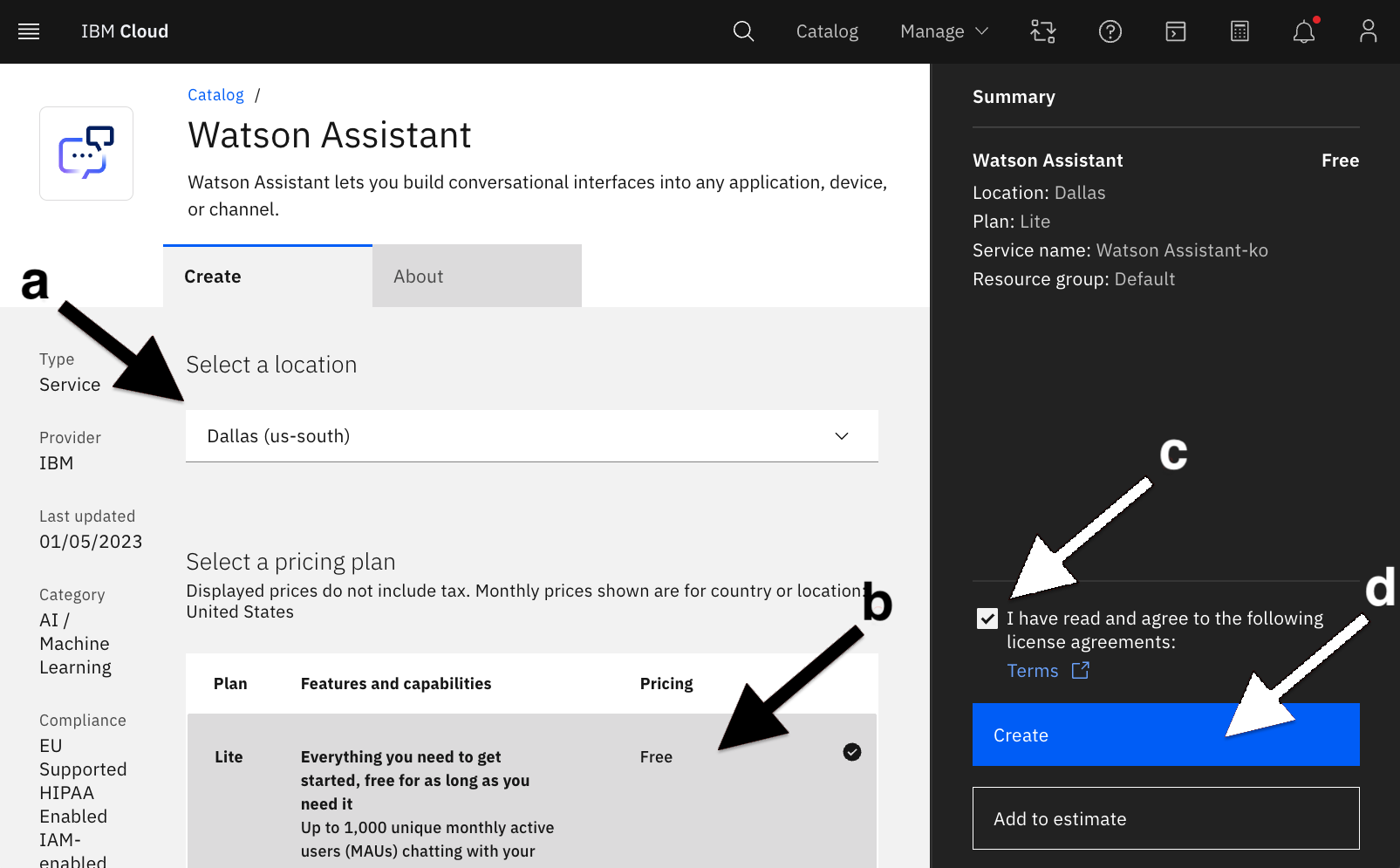Open Catalog in the top navigation
Image resolution: width=1400 pixels, height=868 pixels.
(827, 31)
